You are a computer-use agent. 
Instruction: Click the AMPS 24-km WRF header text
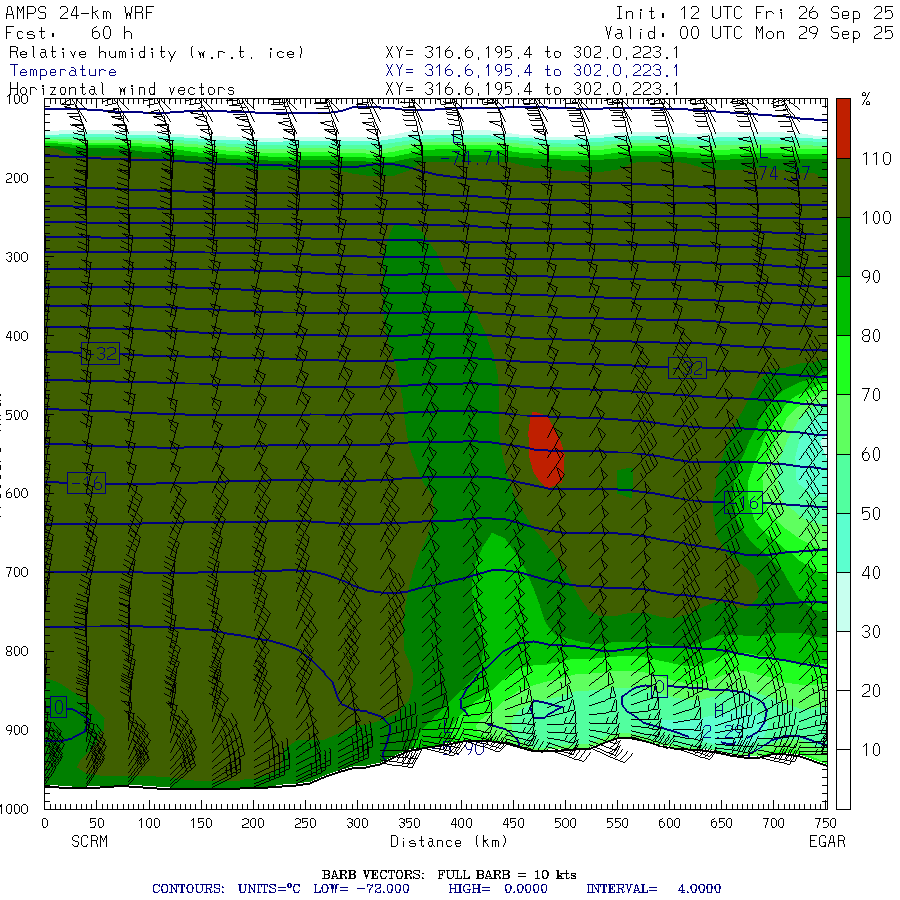73,14
